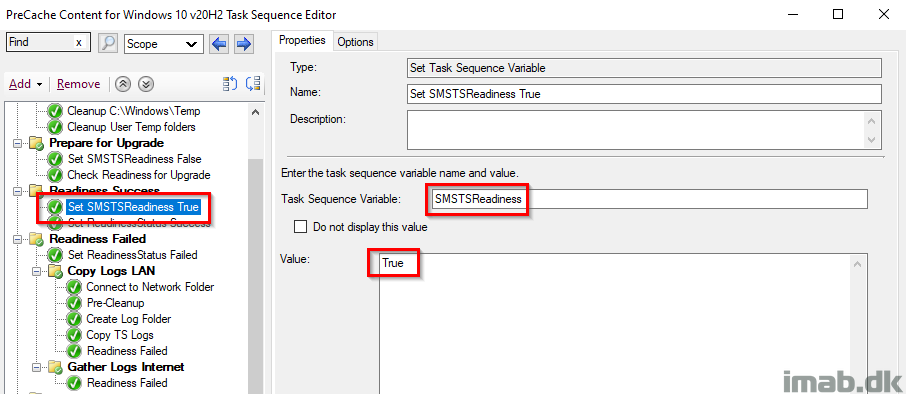
Task: Click green check of Connect to Network Folder
Action: [74, 287]
